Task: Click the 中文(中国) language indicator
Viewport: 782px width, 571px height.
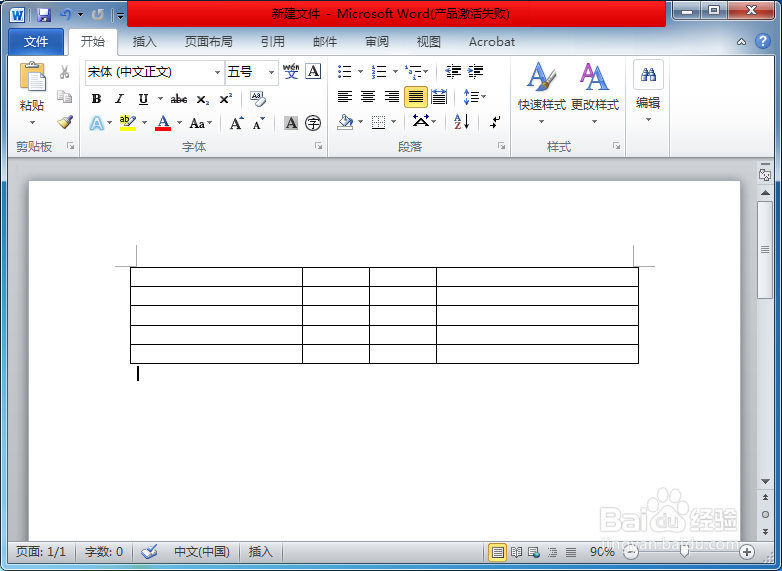Action: pyautogui.click(x=201, y=552)
